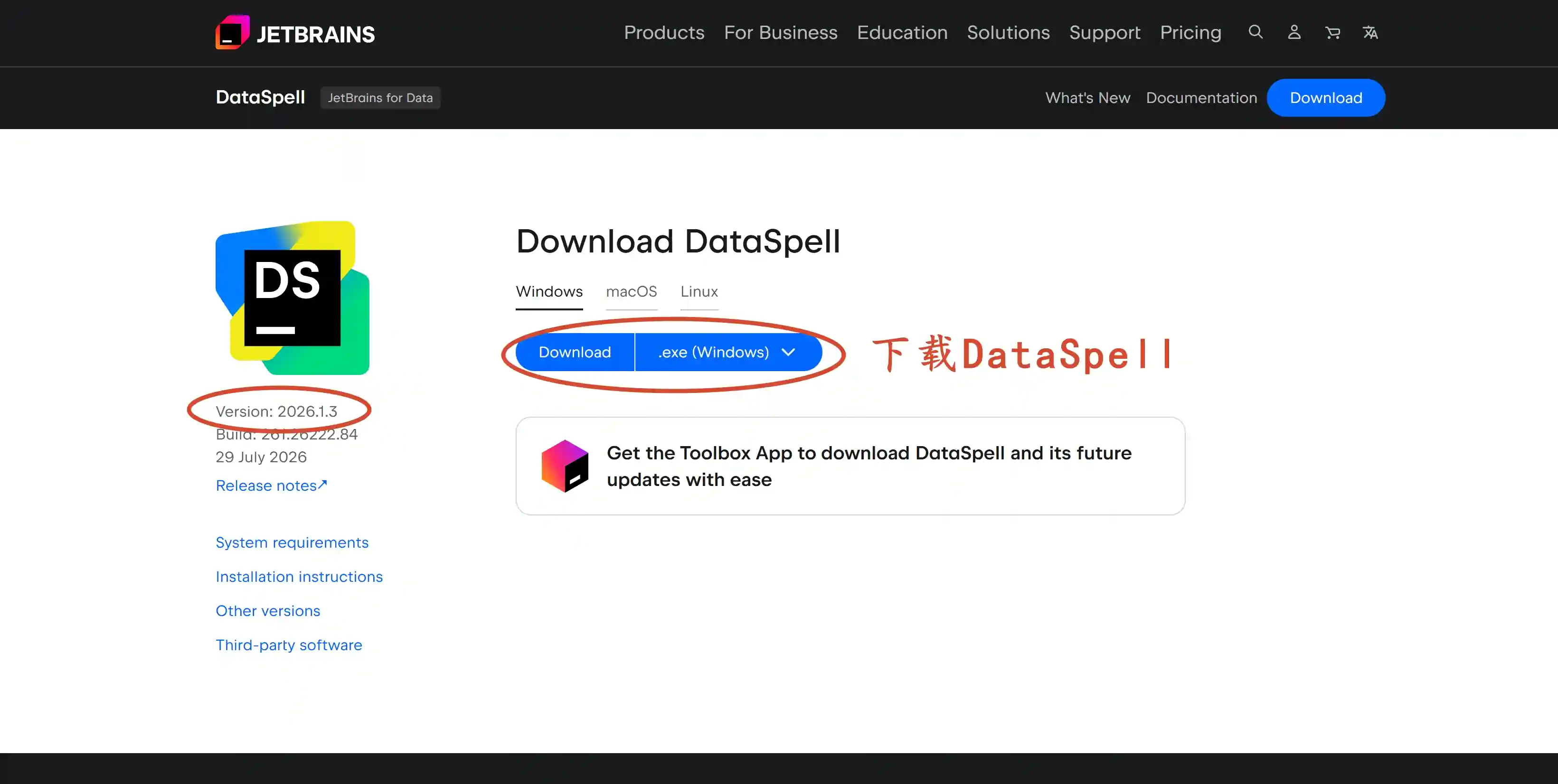This screenshot has width=1558, height=784.
Task: Click the main blue Download button
Action: pyautogui.click(x=575, y=353)
